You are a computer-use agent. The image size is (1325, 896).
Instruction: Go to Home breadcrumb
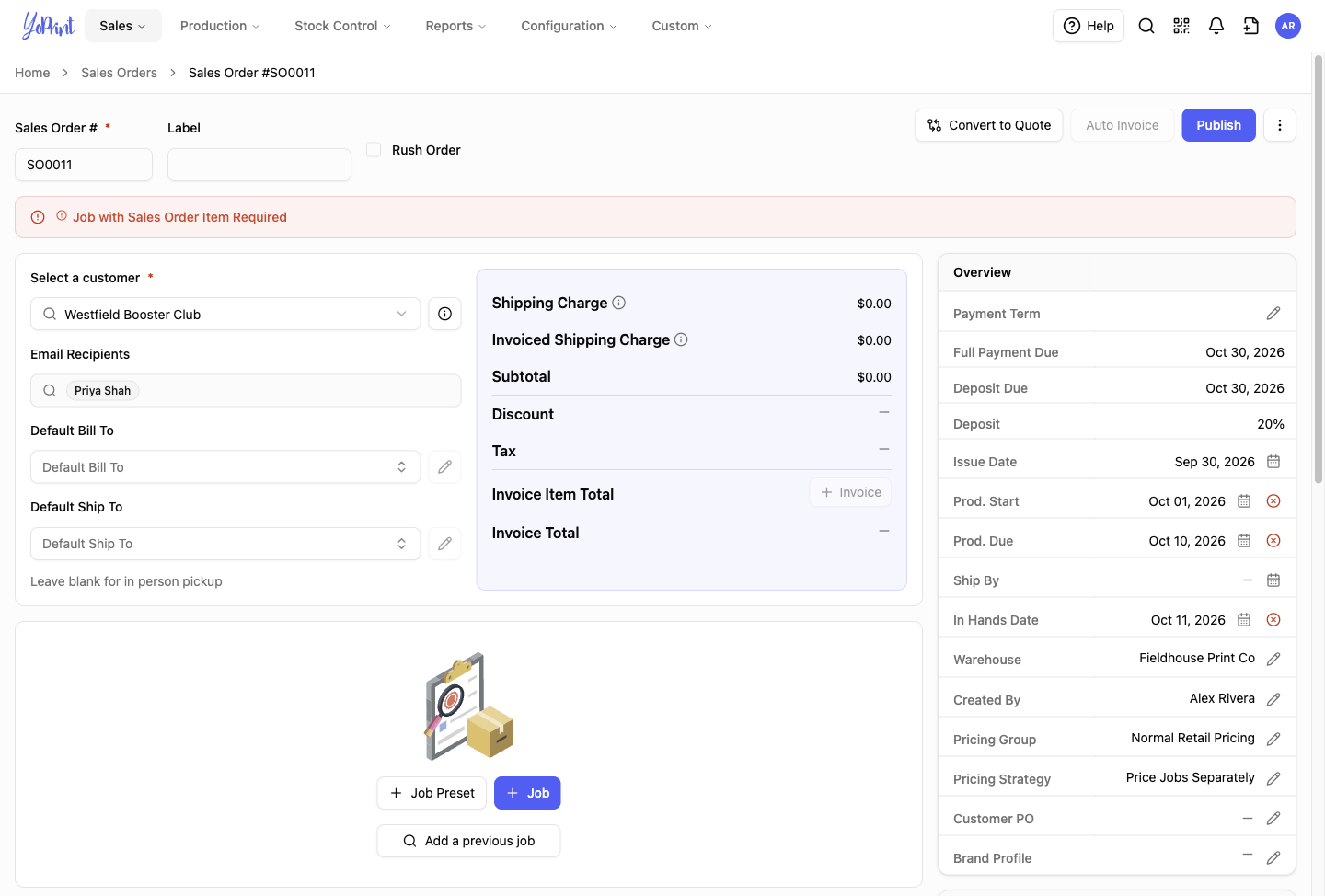click(x=32, y=73)
